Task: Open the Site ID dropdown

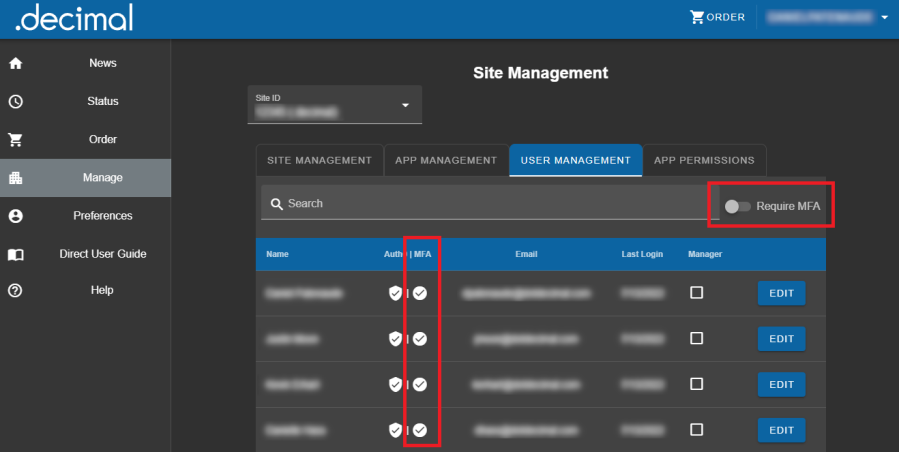Action: pyautogui.click(x=405, y=105)
